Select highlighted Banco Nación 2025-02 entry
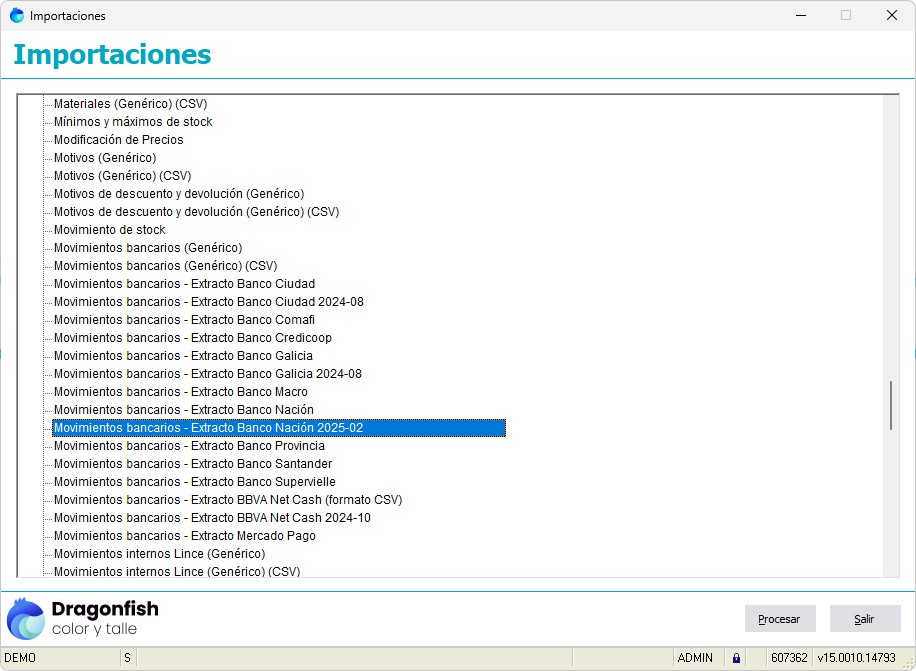The image size is (916, 671). click(208, 428)
